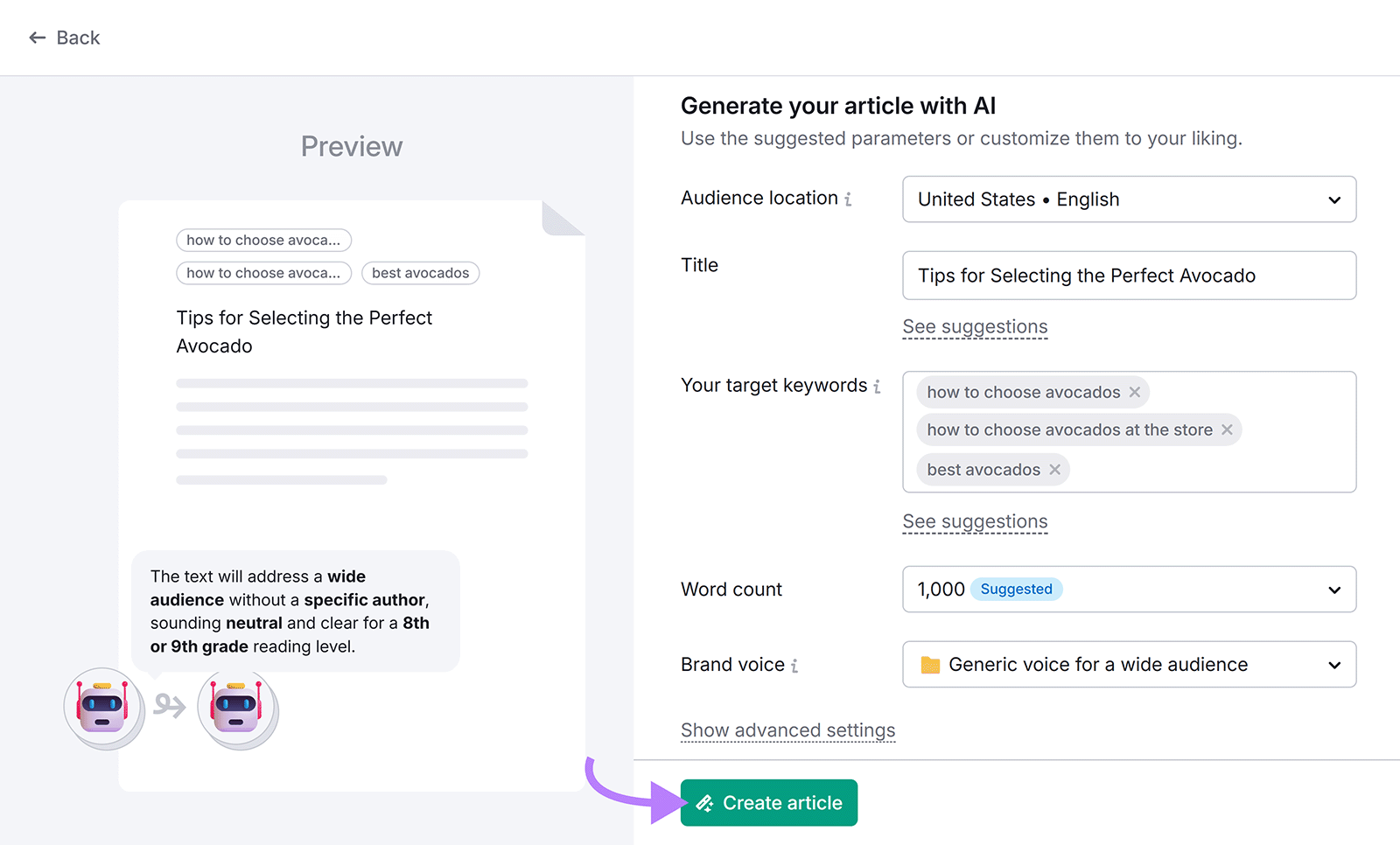Screen dimensions: 1400x845
Task: Remove the "how to choose avocados" keyword tag
Action: point(1134,392)
